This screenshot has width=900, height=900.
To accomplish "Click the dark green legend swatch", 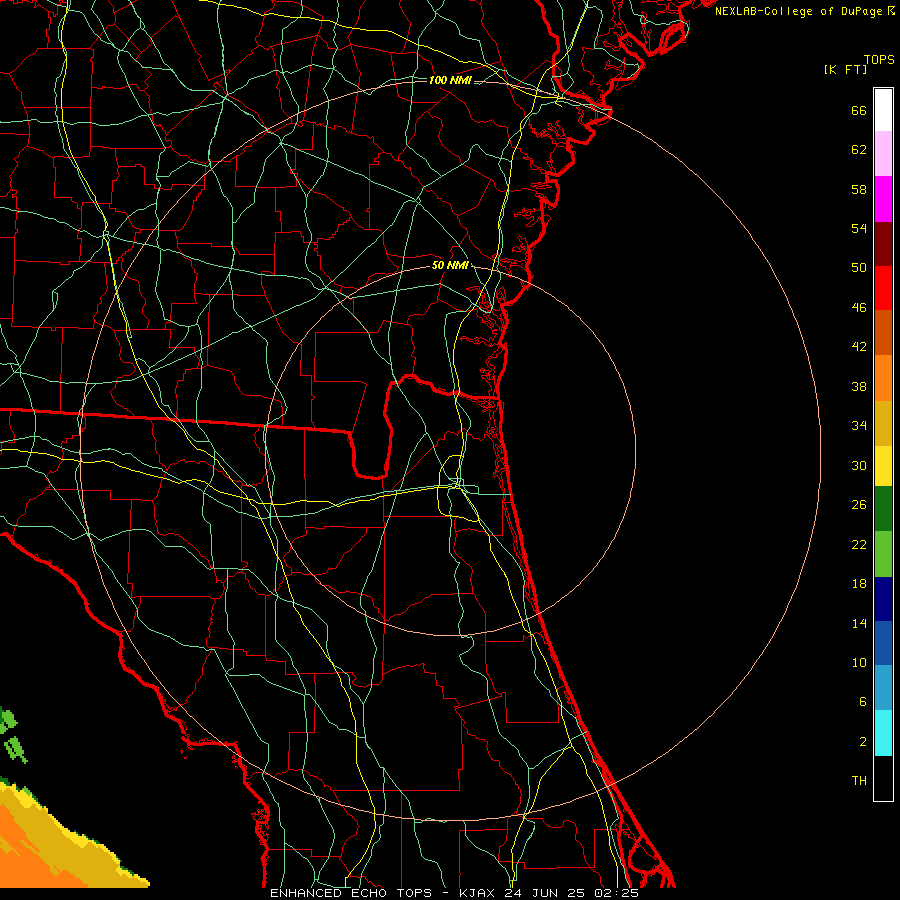I will pyautogui.click(x=883, y=509).
